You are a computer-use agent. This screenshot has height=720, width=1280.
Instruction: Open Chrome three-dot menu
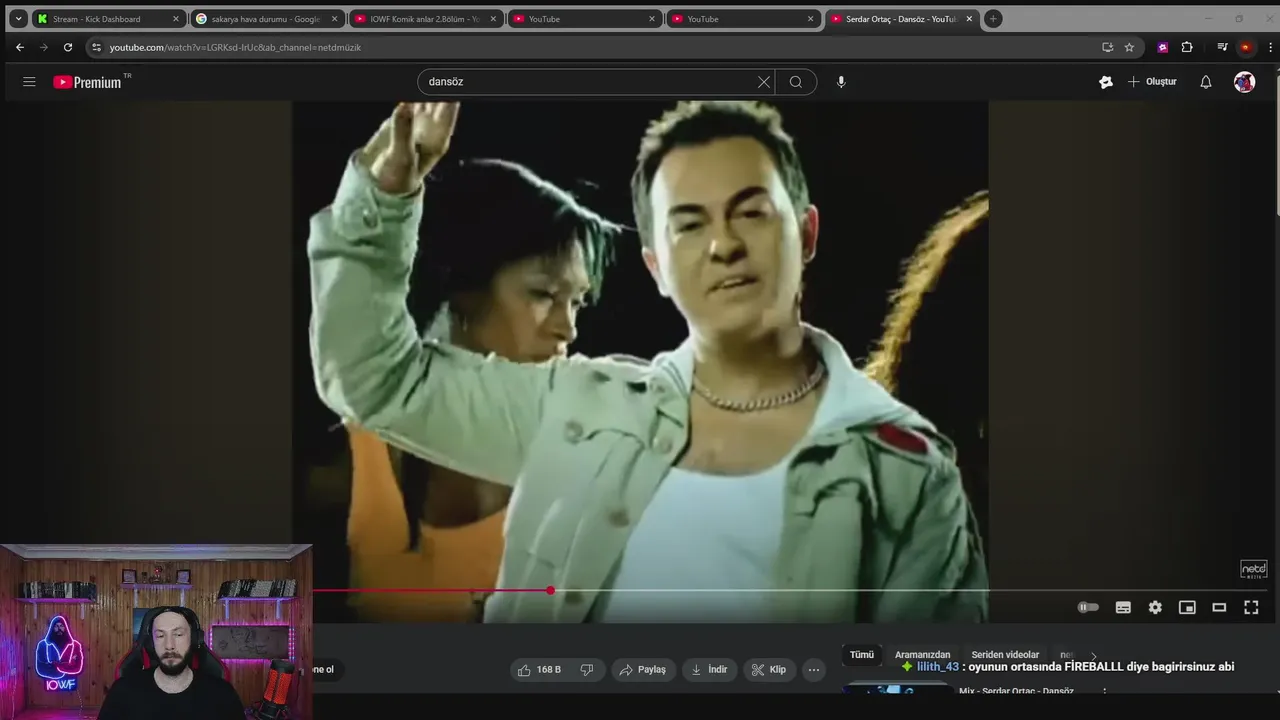pyautogui.click(x=1270, y=47)
